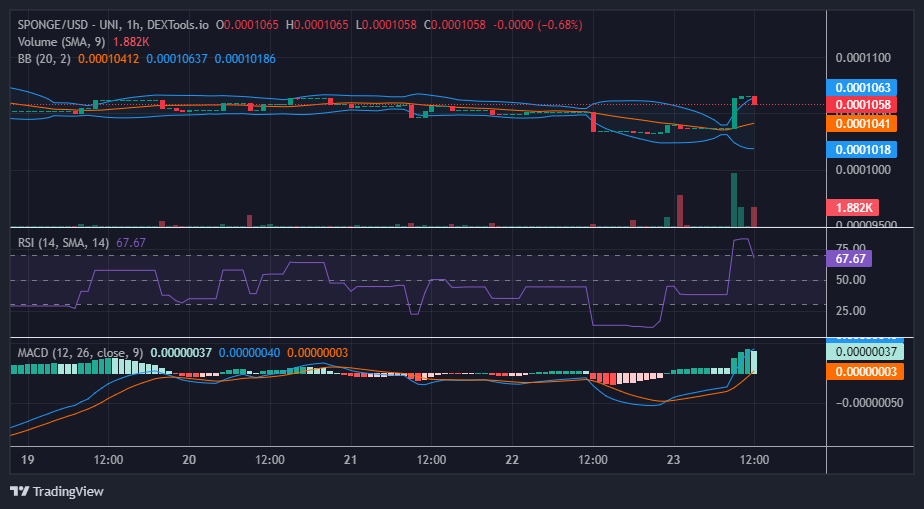Click date label 19 on time axis
The image size is (924, 509).
pos(27,460)
